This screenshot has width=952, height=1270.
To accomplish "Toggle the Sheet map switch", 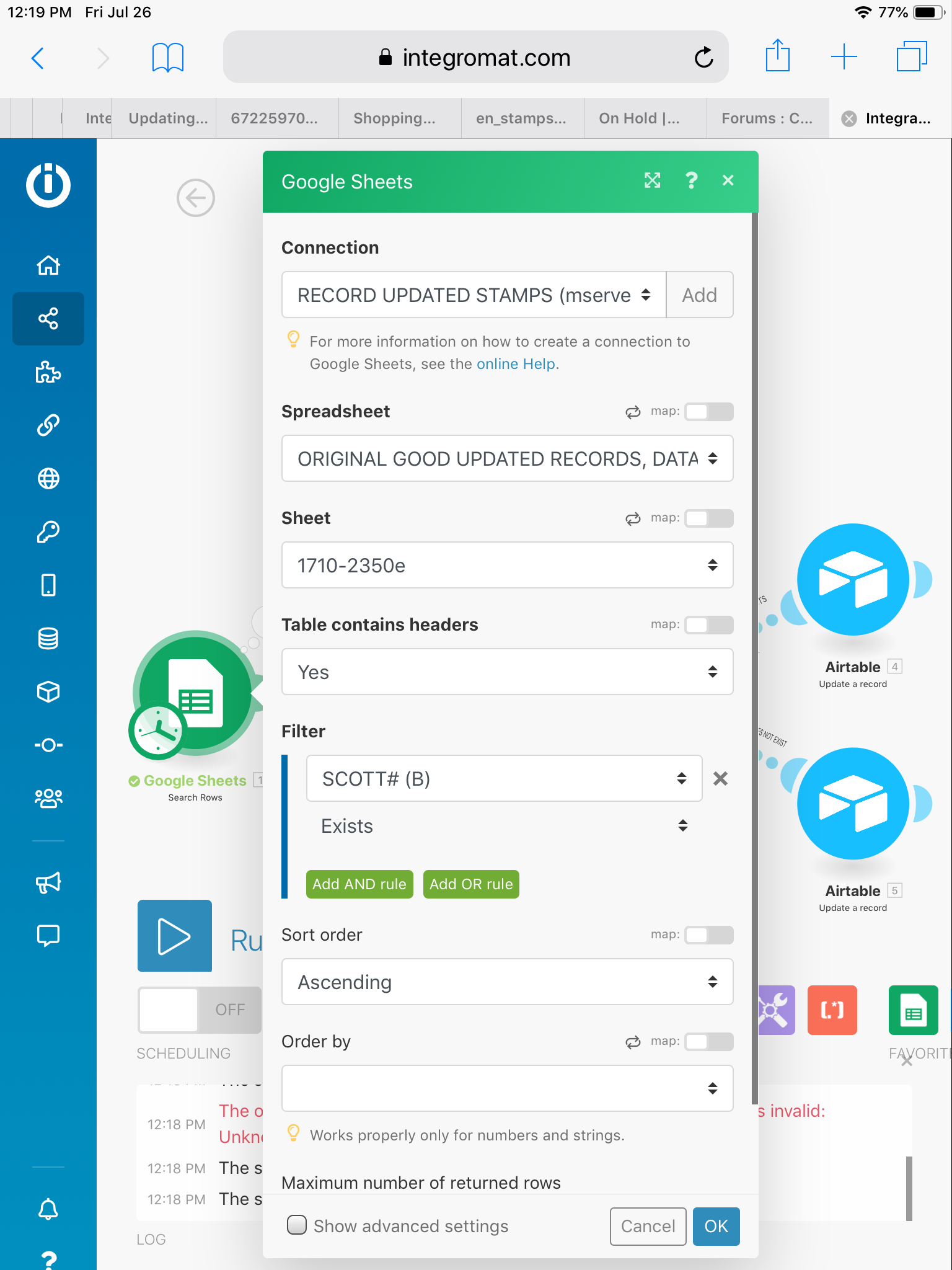I will point(709,518).
